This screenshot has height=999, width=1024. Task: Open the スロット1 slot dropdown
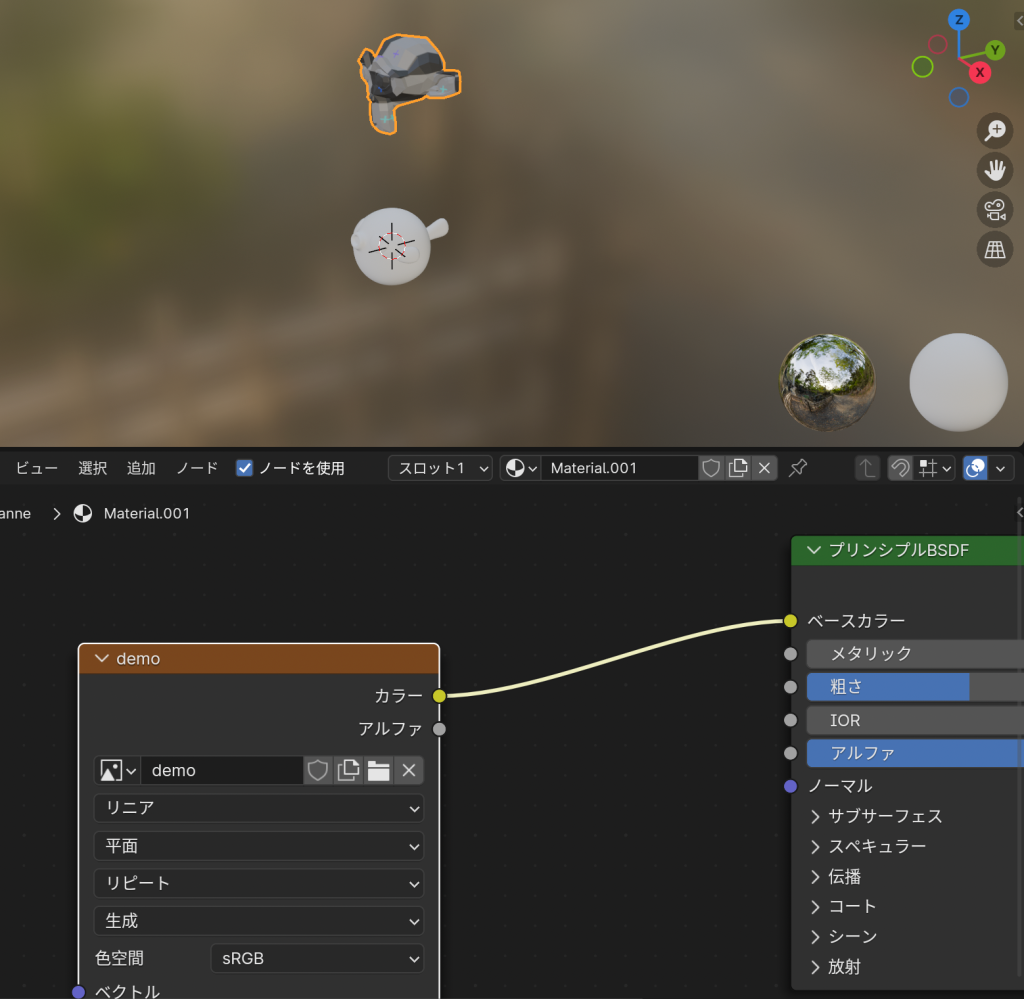click(x=440, y=468)
